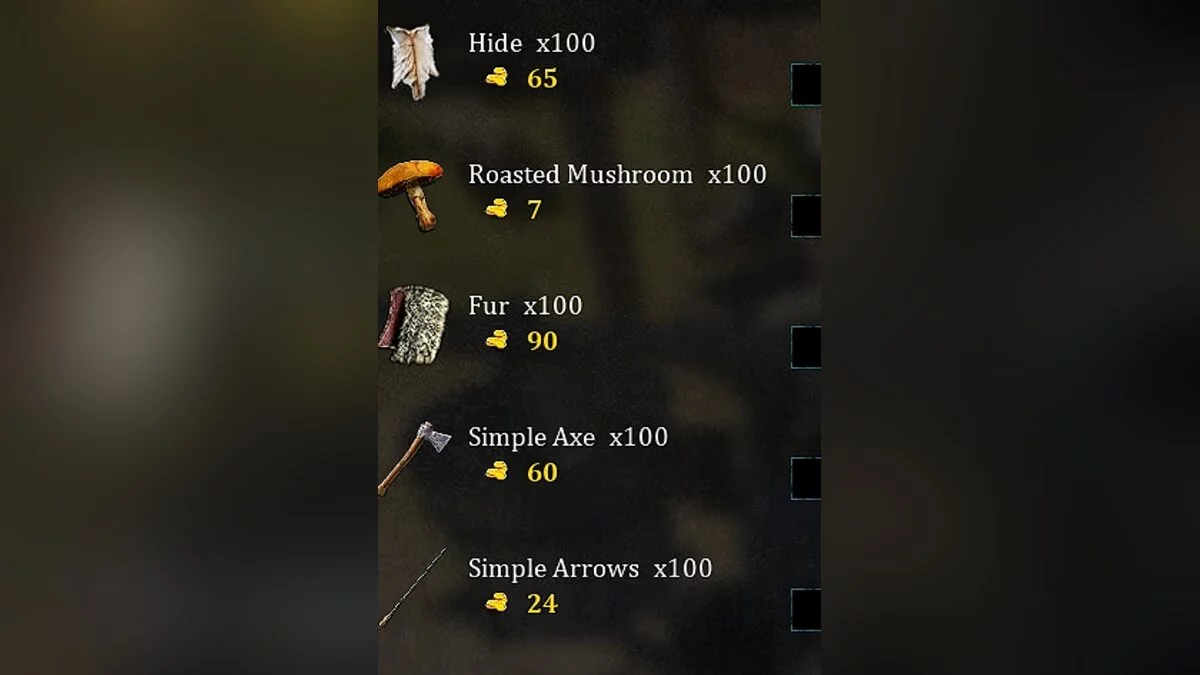The width and height of the screenshot is (1200, 675).
Task: Select the Roasted Mushroom icon
Action: pos(411,194)
